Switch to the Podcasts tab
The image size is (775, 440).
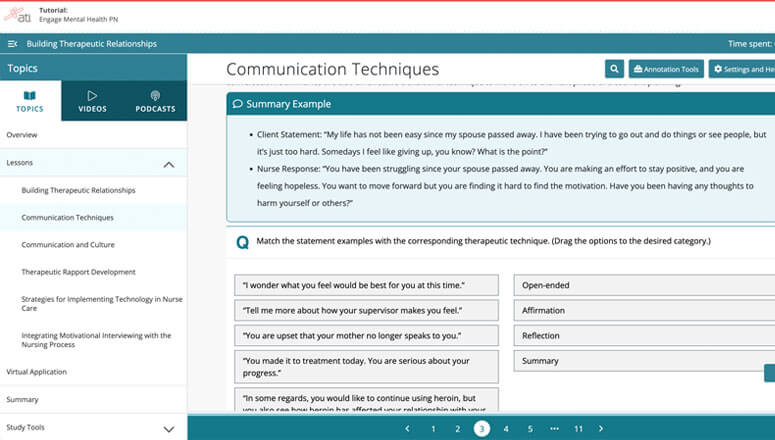click(x=155, y=101)
